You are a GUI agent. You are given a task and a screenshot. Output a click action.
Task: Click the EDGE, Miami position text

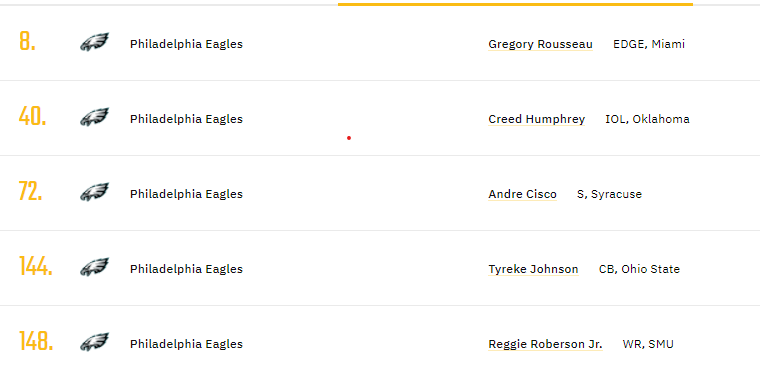point(649,44)
